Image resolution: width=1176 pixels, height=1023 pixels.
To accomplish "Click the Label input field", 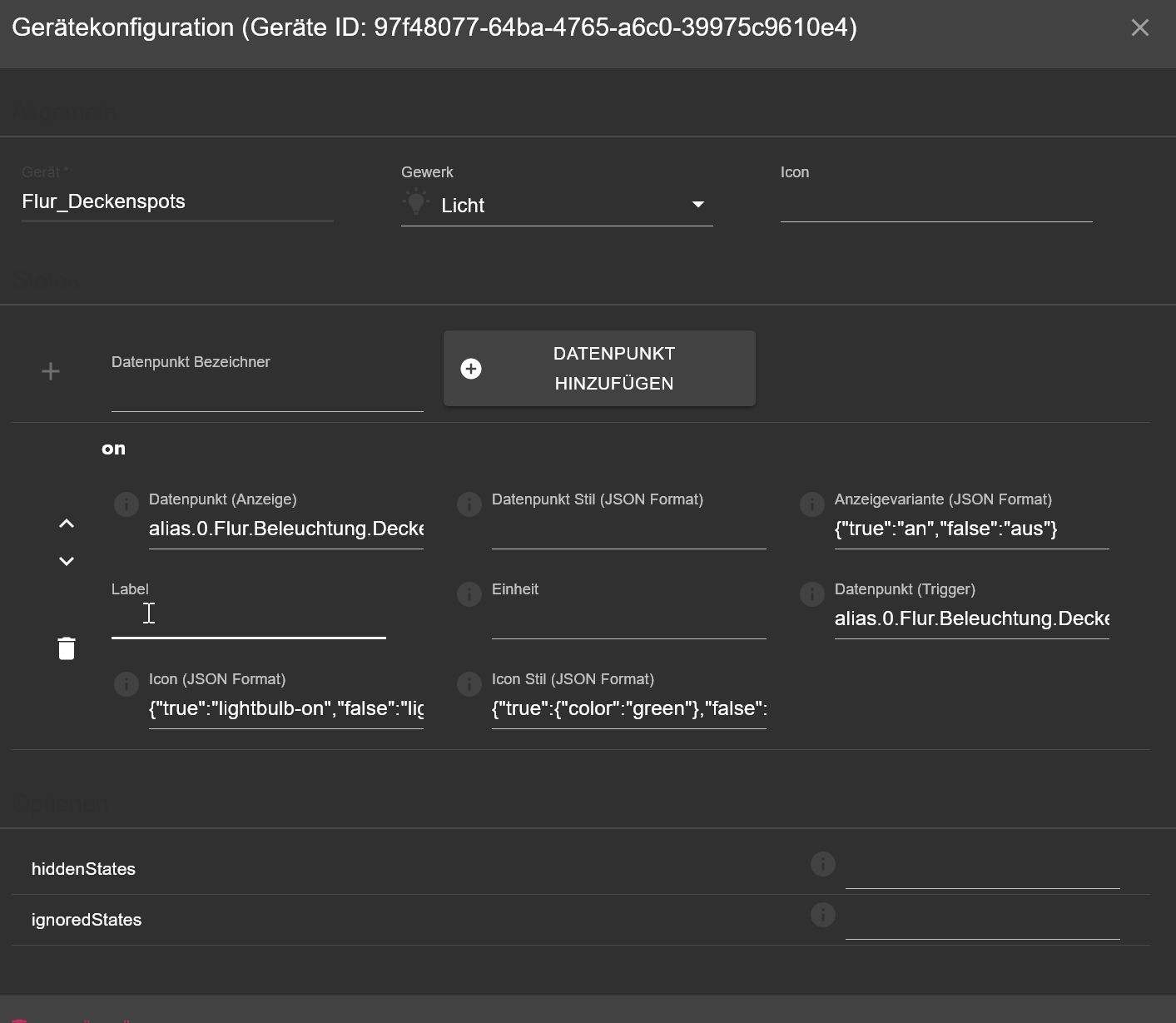I will tap(249, 619).
